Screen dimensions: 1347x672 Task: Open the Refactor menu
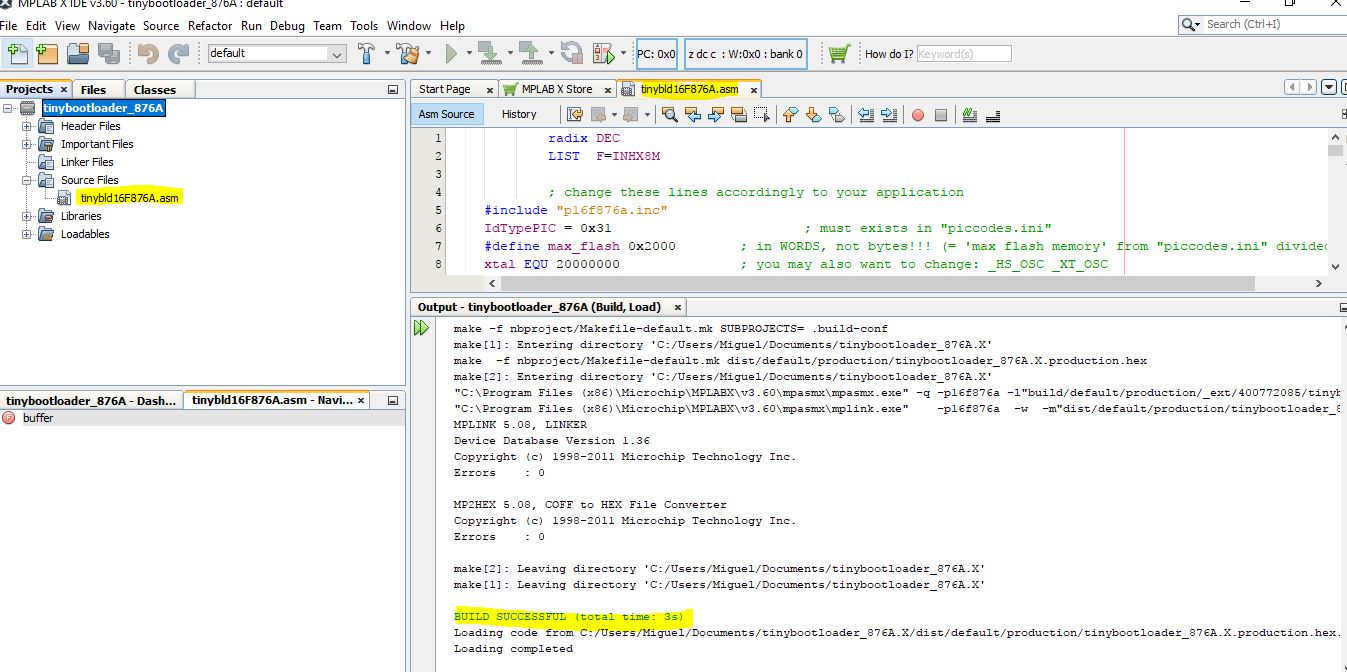[209, 25]
